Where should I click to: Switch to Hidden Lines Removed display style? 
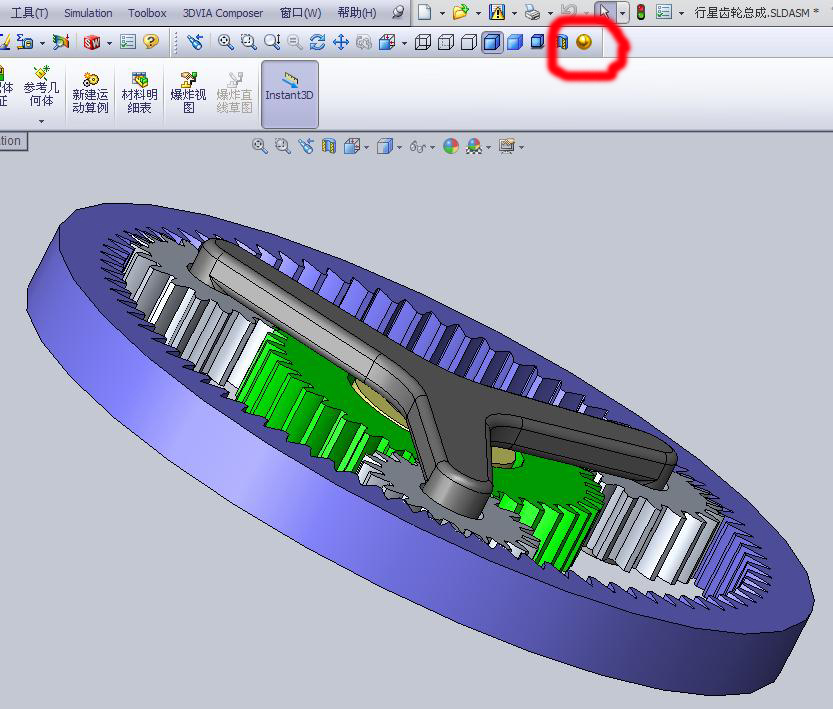(469, 42)
